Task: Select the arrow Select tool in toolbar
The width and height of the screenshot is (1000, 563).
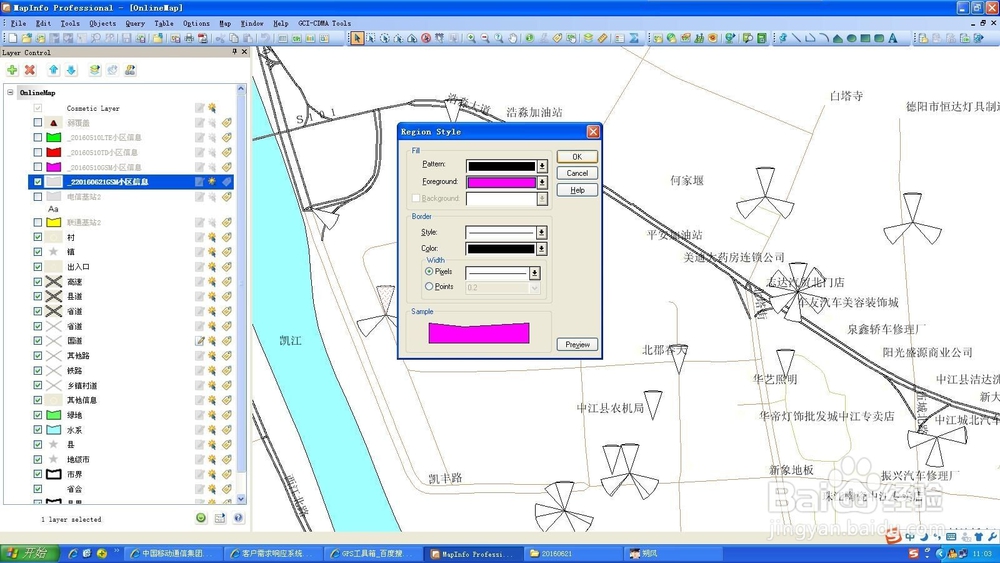Action: click(357, 38)
